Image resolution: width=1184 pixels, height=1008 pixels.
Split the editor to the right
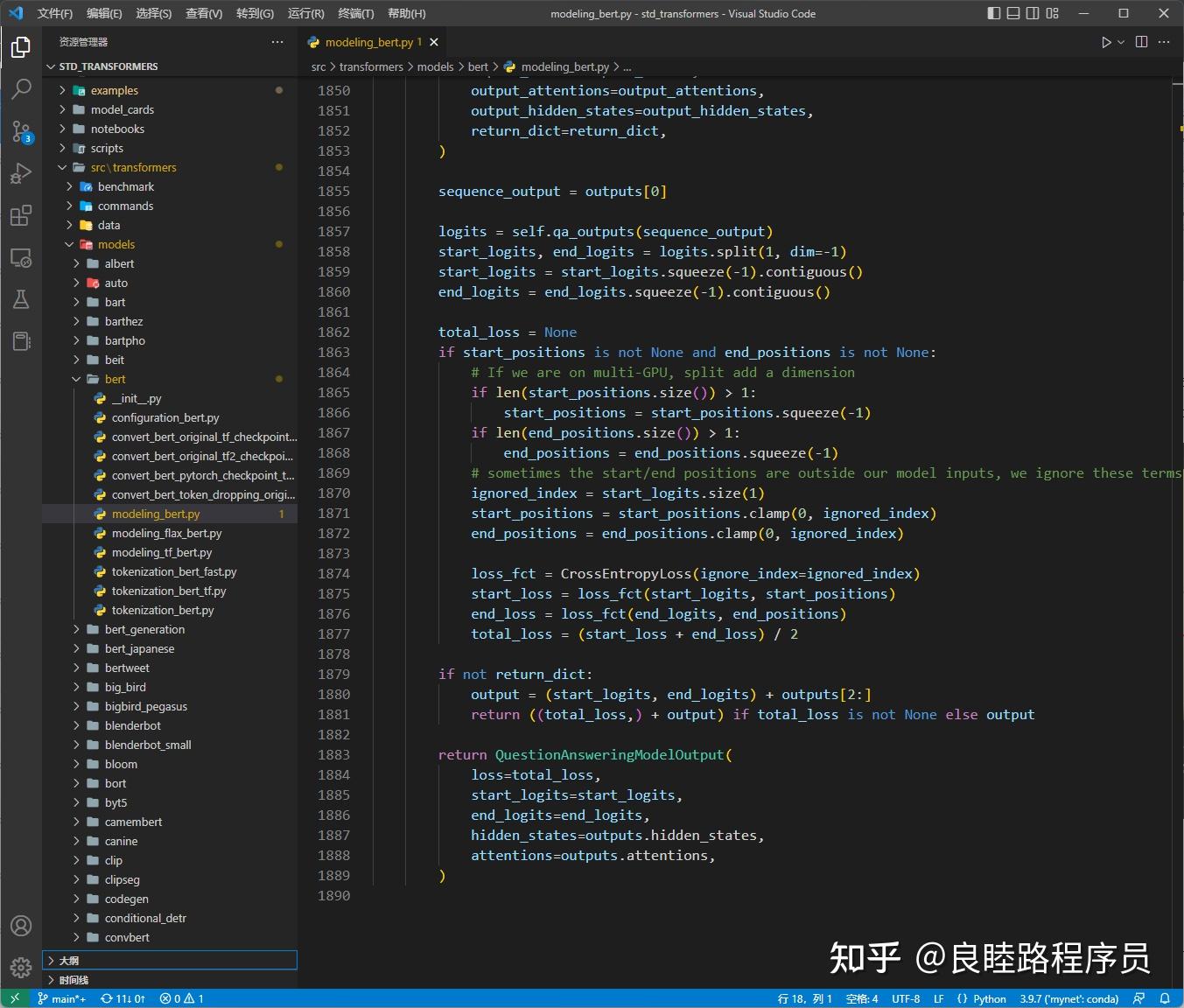(x=1141, y=42)
